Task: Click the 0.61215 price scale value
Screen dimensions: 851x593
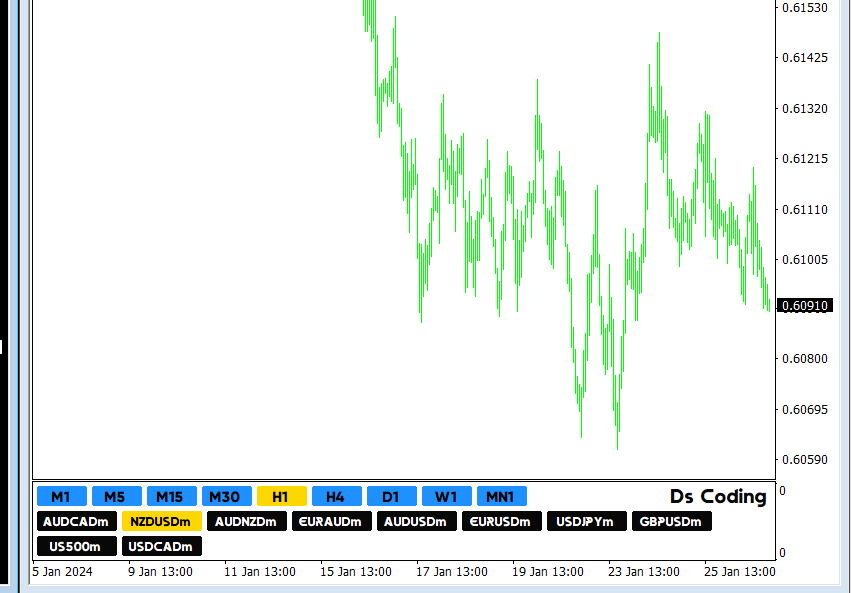Action: click(805, 158)
